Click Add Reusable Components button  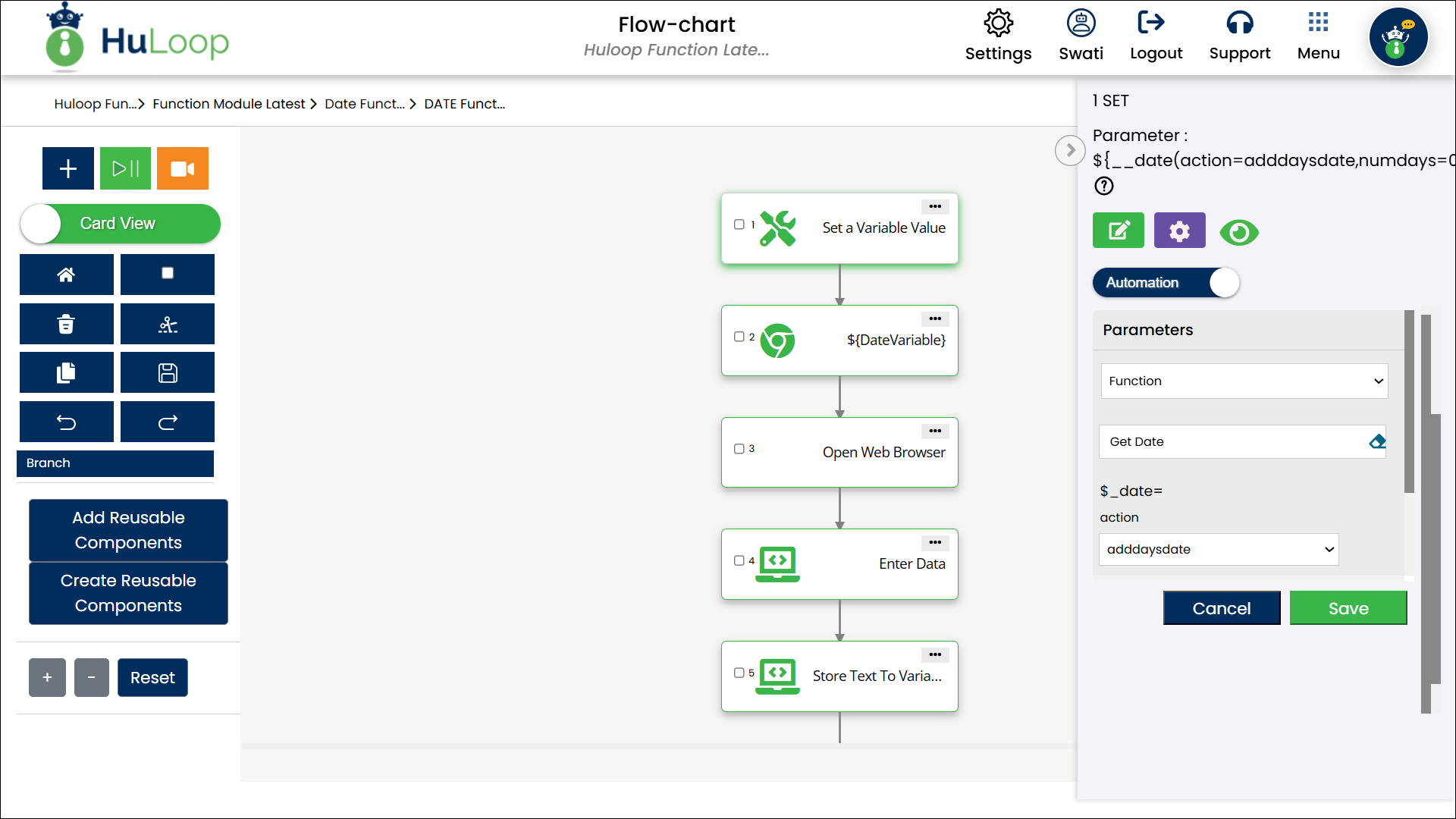click(x=128, y=530)
